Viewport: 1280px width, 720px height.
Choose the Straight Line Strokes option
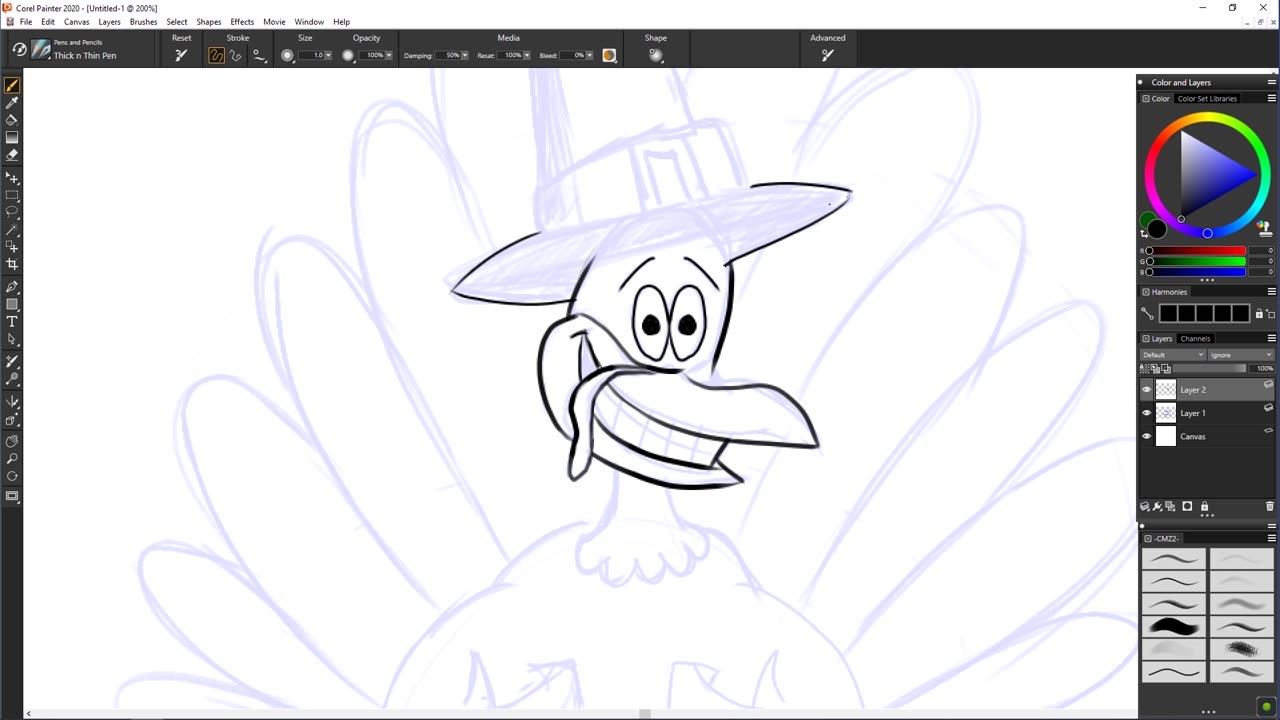click(x=236, y=55)
